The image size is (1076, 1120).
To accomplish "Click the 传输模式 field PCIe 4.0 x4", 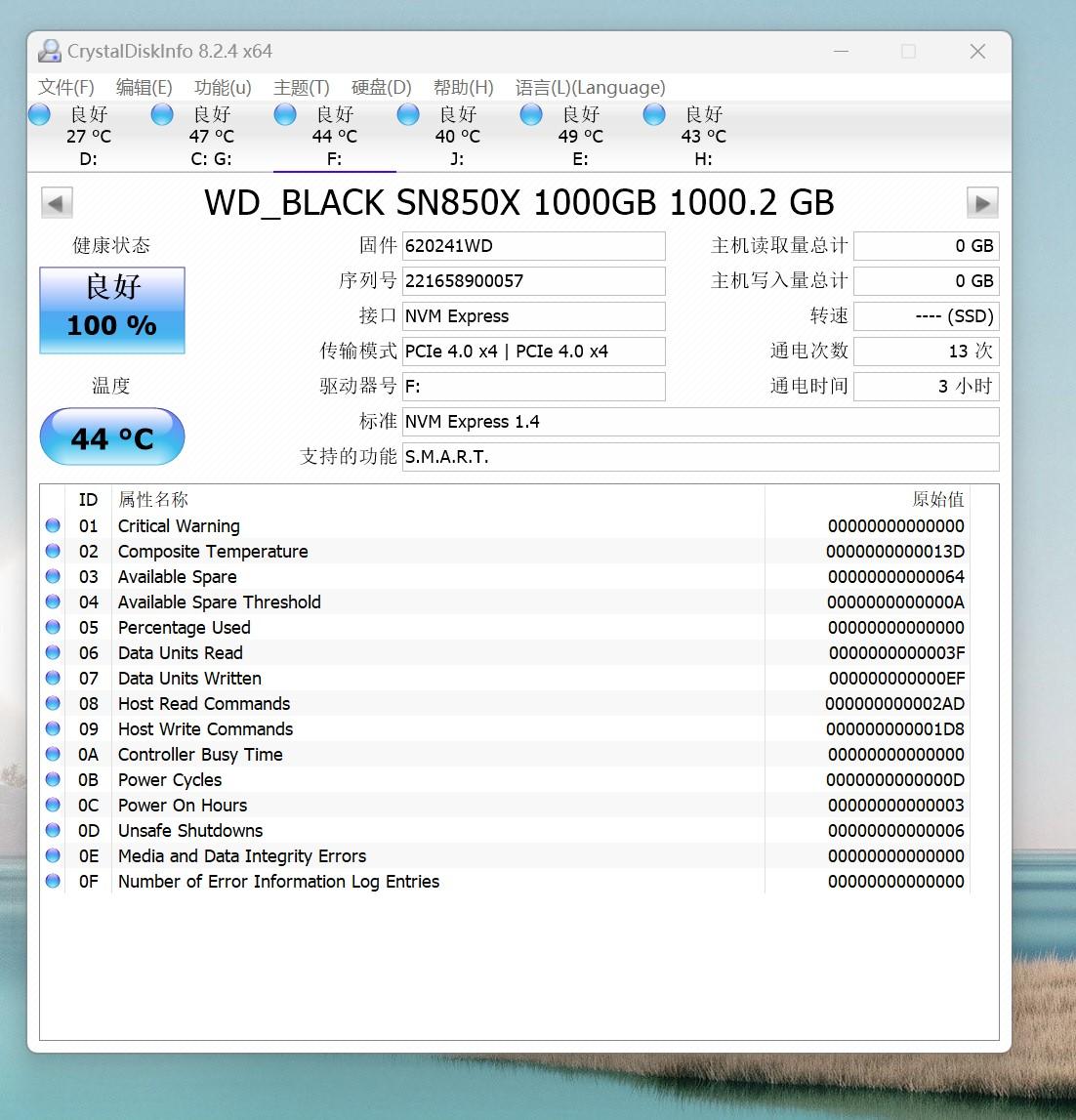I will (x=534, y=351).
